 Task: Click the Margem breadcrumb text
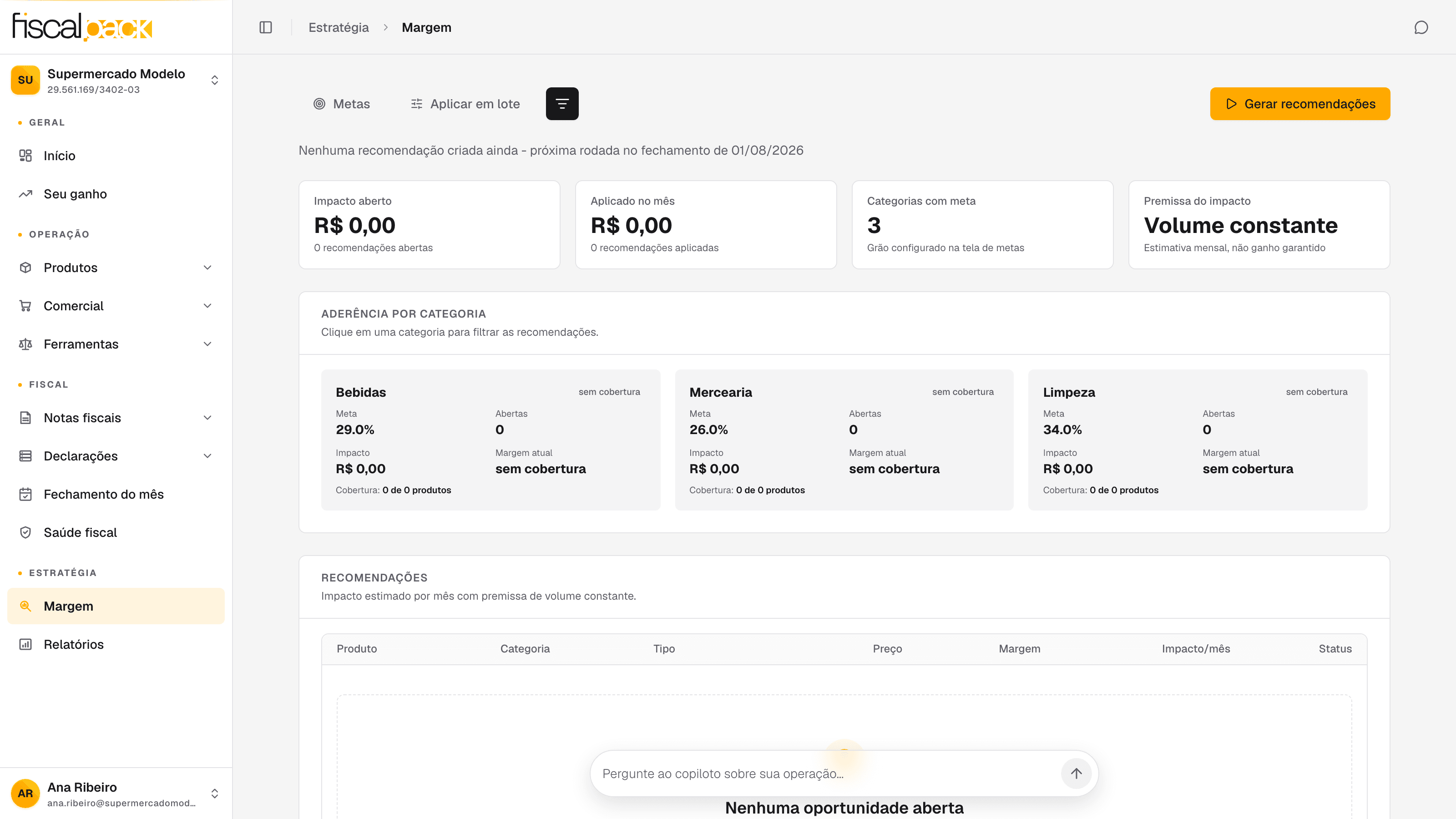(x=426, y=27)
